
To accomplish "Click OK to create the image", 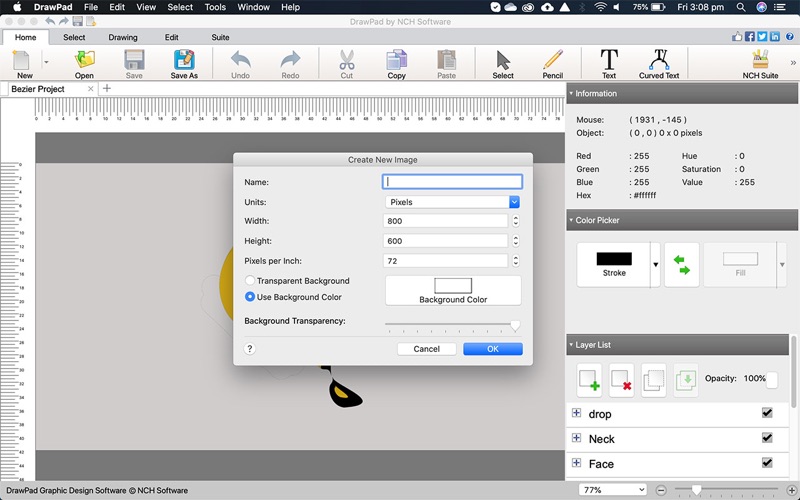I will click(492, 349).
